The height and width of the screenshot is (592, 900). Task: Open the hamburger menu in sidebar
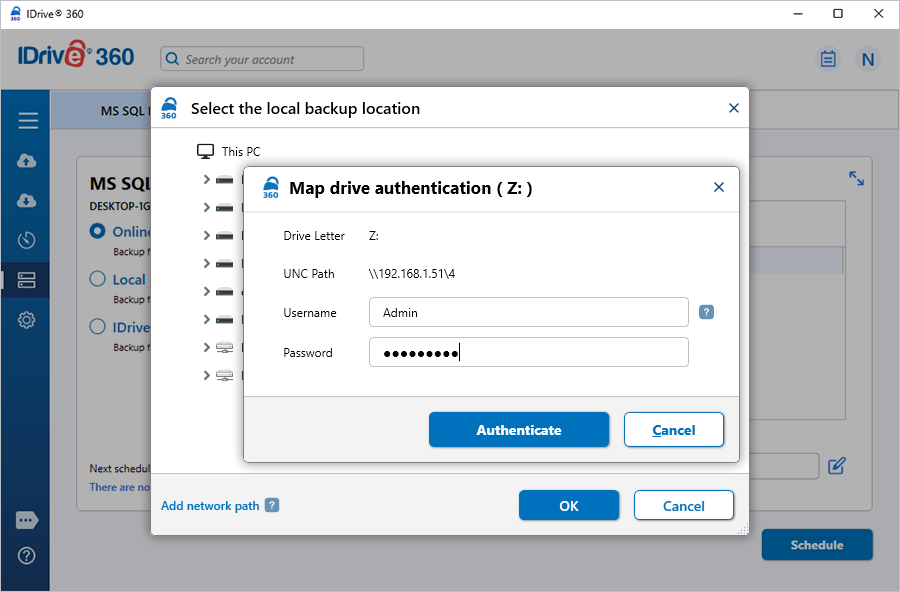[27, 121]
